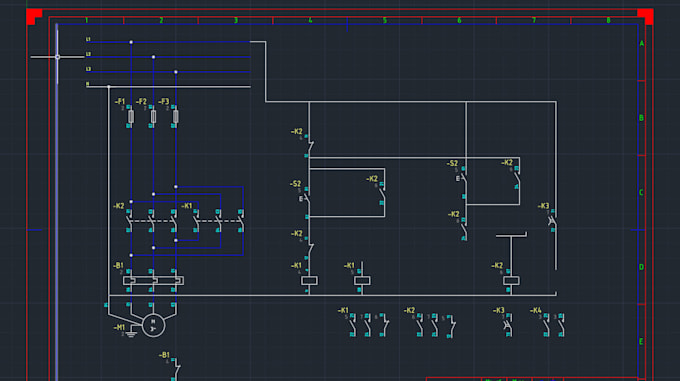This screenshot has width=680, height=381.
Task: Click the -M1 motor circle symbol
Action: click(154, 325)
